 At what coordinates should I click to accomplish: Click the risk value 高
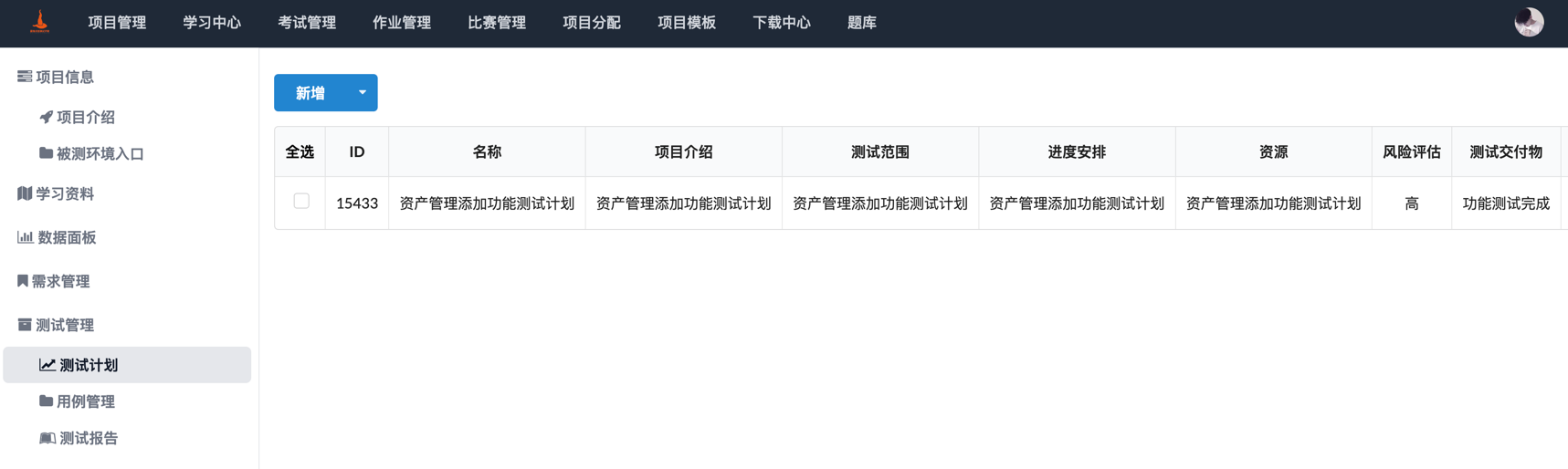coord(1412,203)
